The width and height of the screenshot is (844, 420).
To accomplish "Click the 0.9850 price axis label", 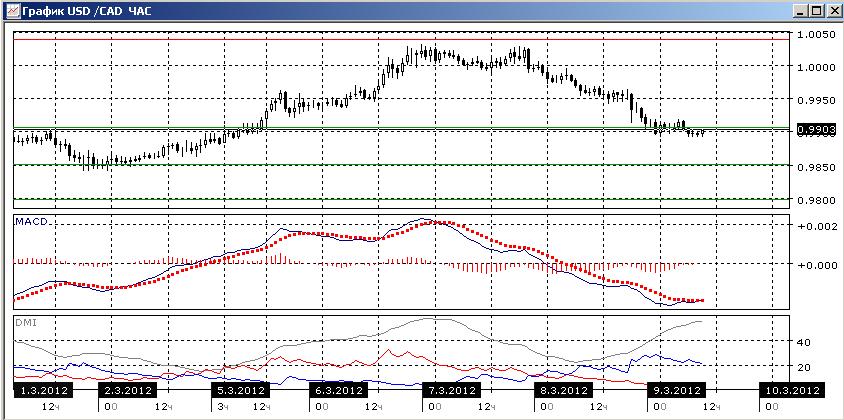I will (x=817, y=168).
